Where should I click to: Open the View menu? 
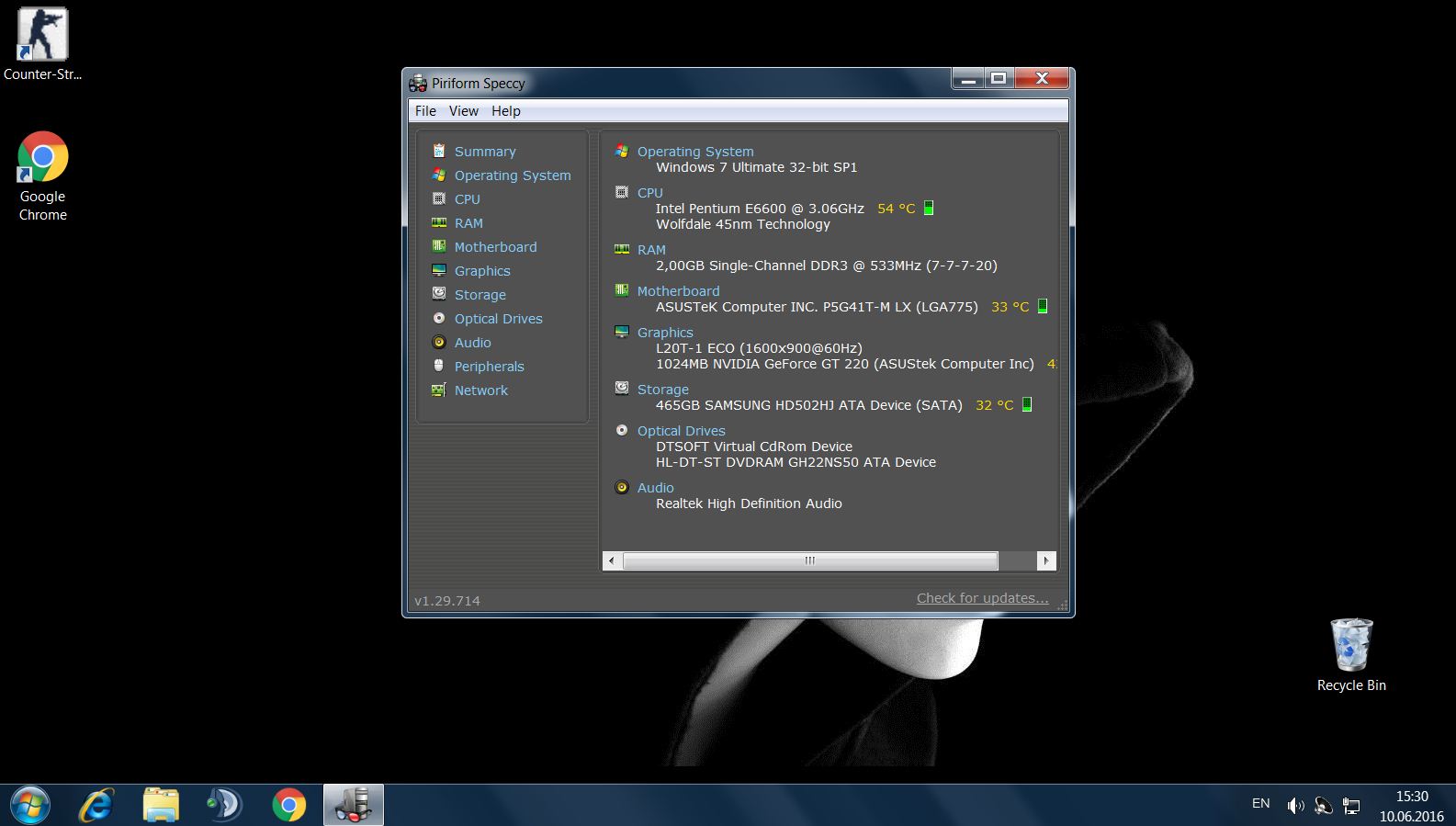point(463,111)
